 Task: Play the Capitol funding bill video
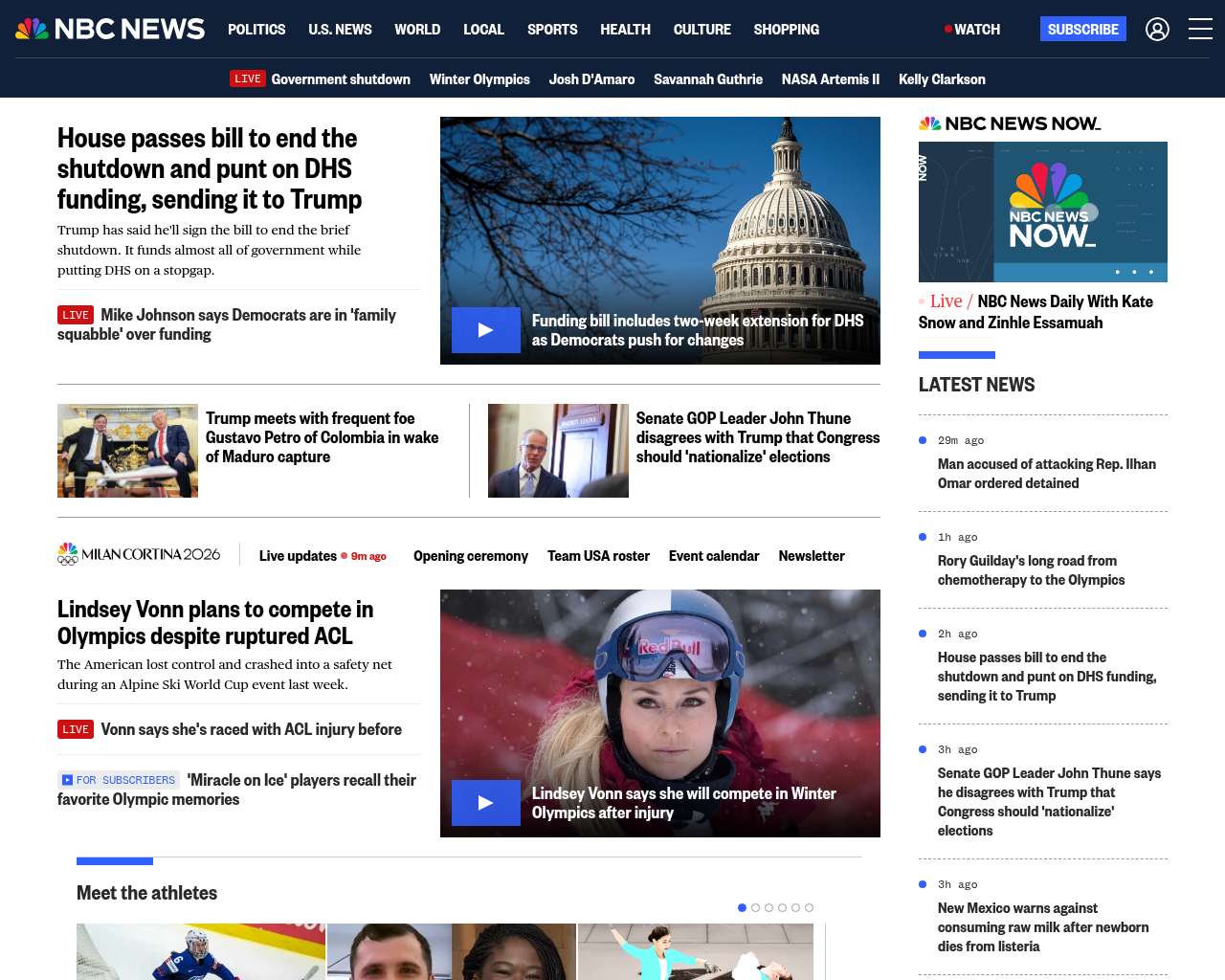(x=486, y=330)
